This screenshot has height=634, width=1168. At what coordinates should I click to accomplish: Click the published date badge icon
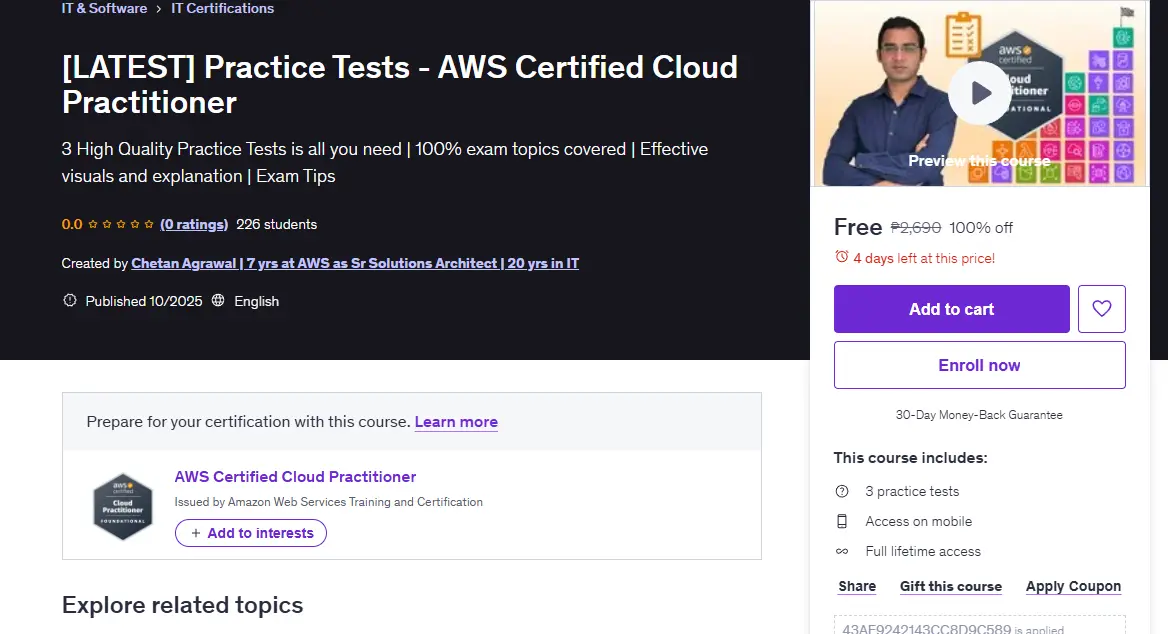click(x=70, y=300)
